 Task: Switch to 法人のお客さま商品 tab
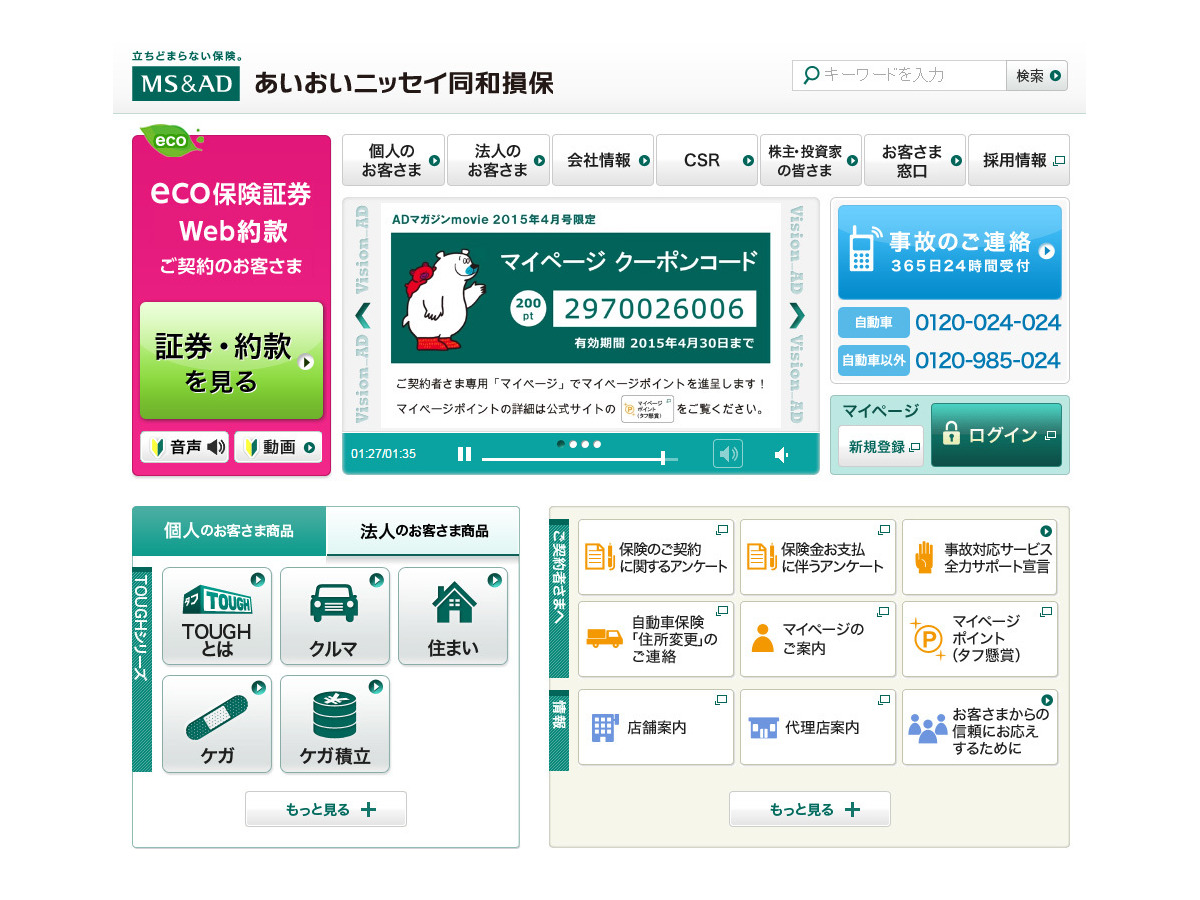pyautogui.click(x=423, y=531)
